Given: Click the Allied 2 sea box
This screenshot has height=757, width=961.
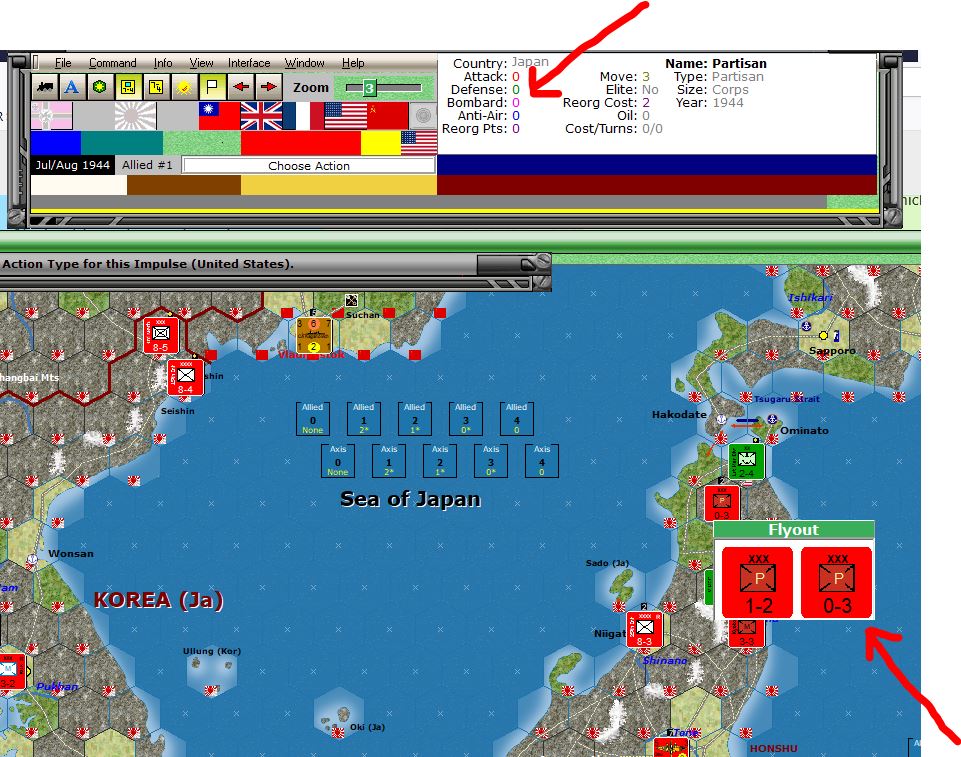Looking at the screenshot, I should [414, 419].
